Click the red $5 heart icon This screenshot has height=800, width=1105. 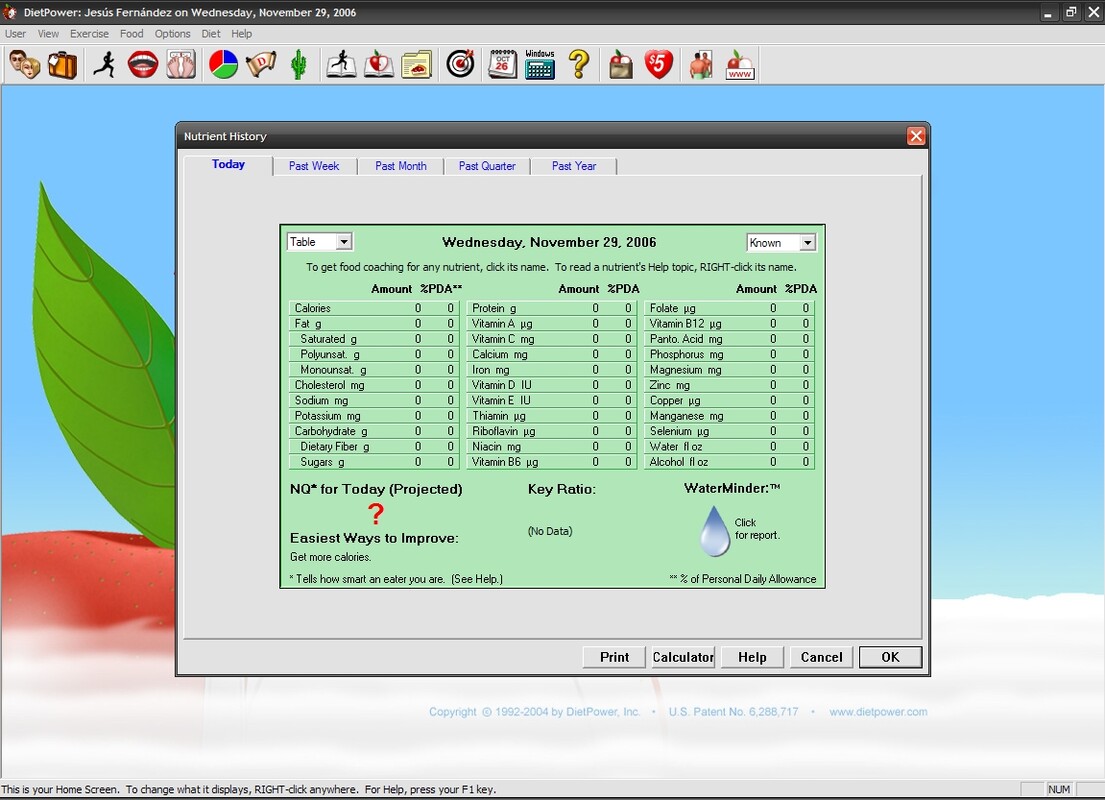(x=659, y=64)
